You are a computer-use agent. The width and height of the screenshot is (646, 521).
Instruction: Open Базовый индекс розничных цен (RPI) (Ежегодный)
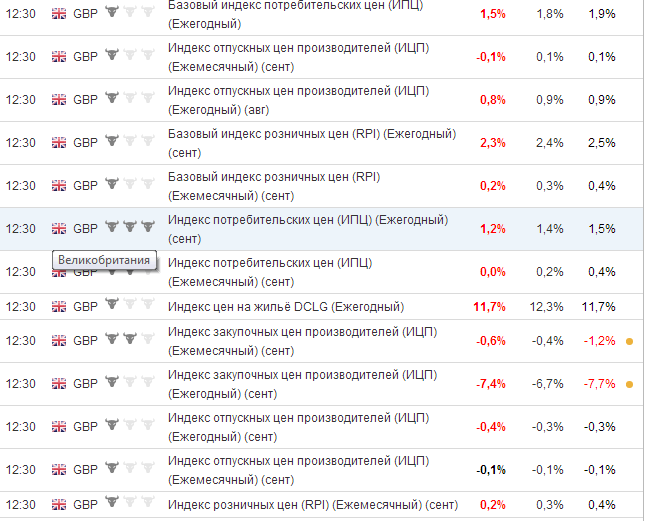312,143
